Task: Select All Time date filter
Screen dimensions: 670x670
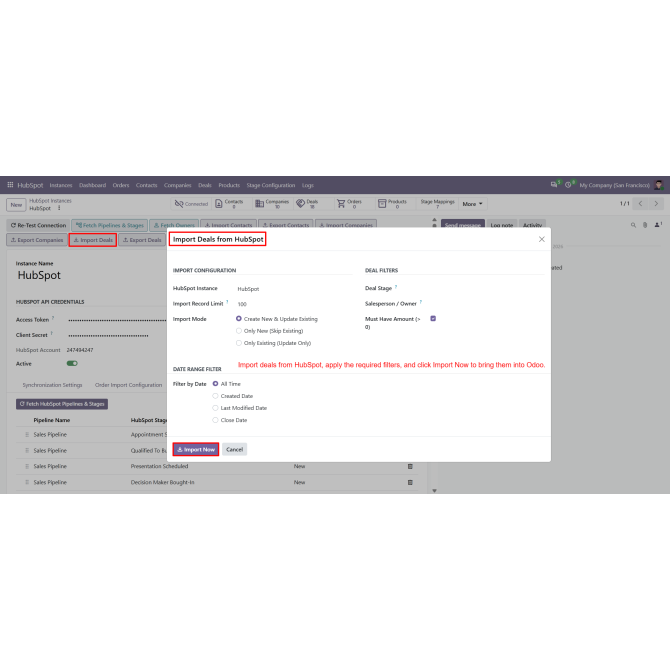Action: point(215,384)
